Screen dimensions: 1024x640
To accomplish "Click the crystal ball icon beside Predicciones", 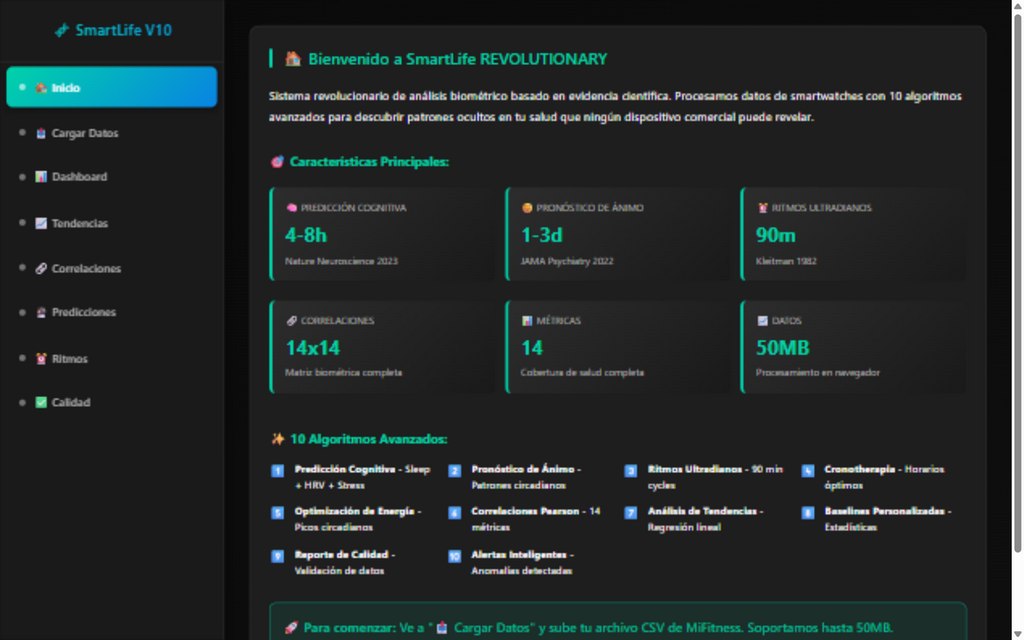I will [41, 312].
